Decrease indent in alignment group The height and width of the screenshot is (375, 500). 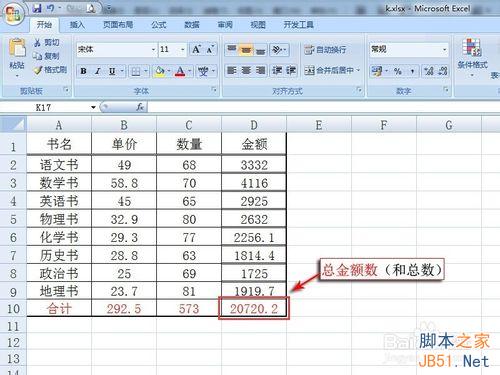point(277,70)
